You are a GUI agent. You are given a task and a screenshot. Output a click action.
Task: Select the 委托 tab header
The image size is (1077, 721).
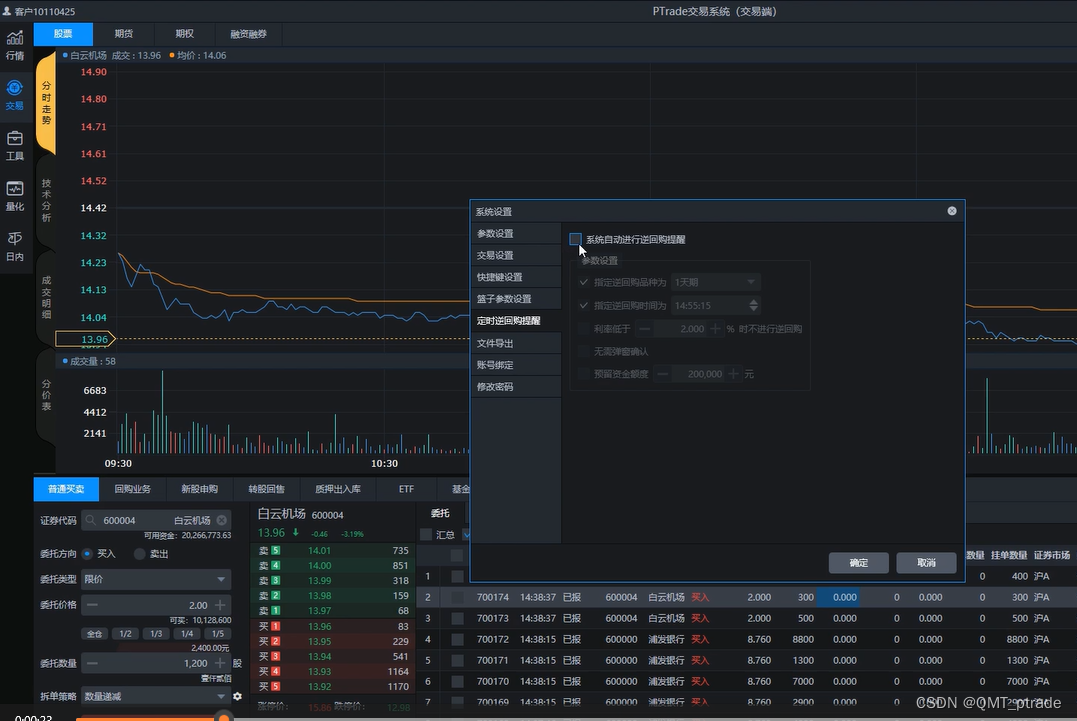pos(440,513)
